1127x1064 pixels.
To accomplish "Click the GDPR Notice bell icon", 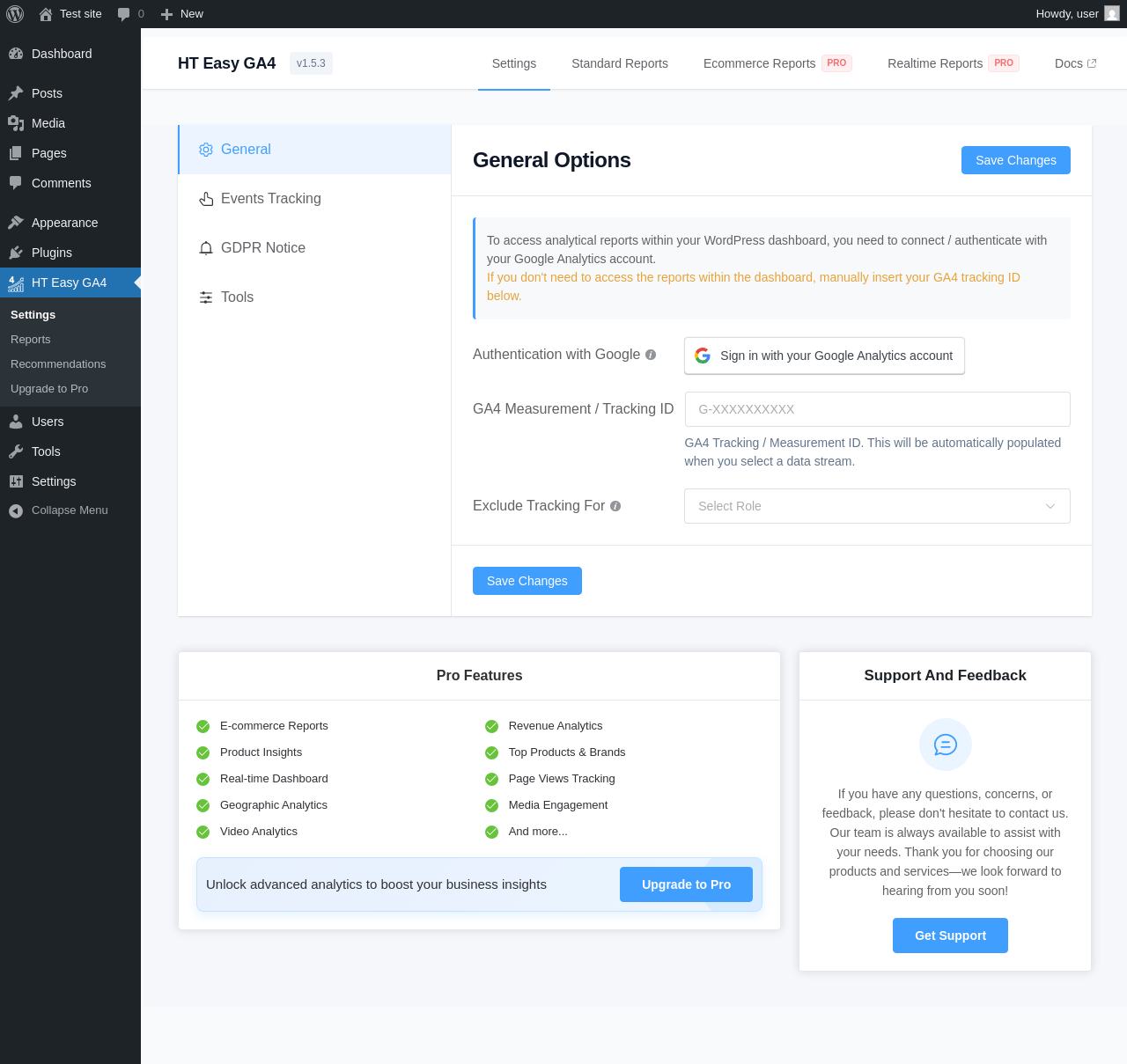I will [x=206, y=248].
